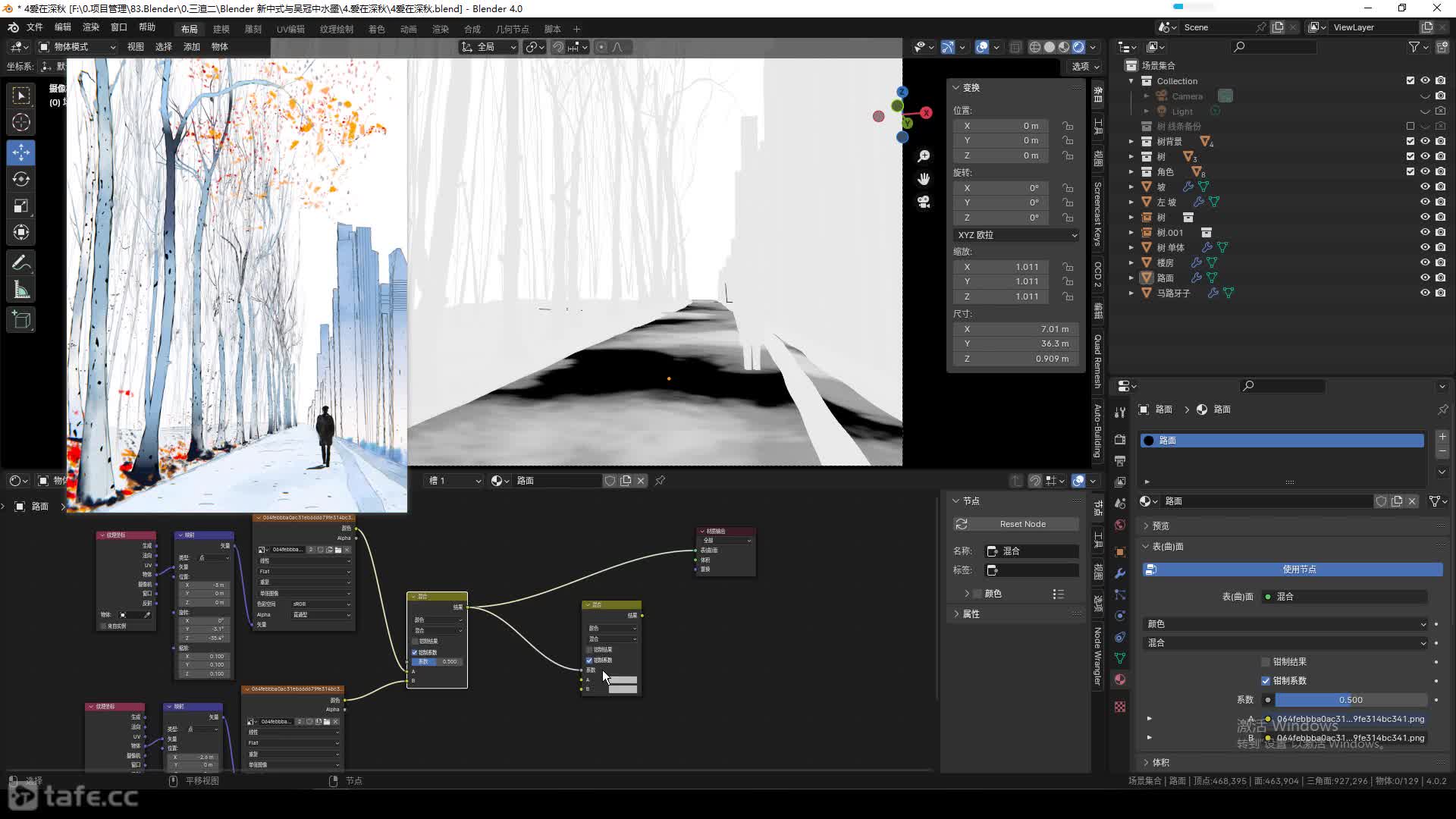This screenshot has height=819, width=1456.
Task: Uncheck the 角色 collection checkbox
Action: [x=1410, y=171]
